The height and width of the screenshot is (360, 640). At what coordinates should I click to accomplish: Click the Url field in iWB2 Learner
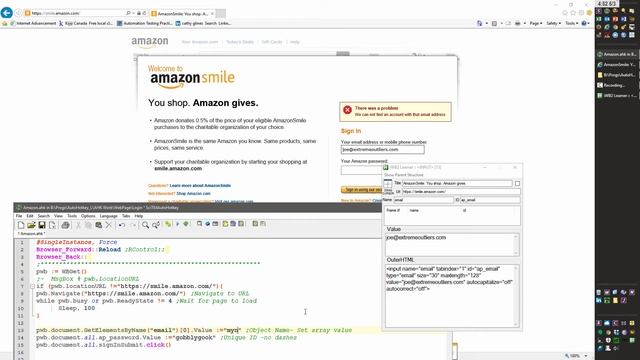[x=461, y=192]
